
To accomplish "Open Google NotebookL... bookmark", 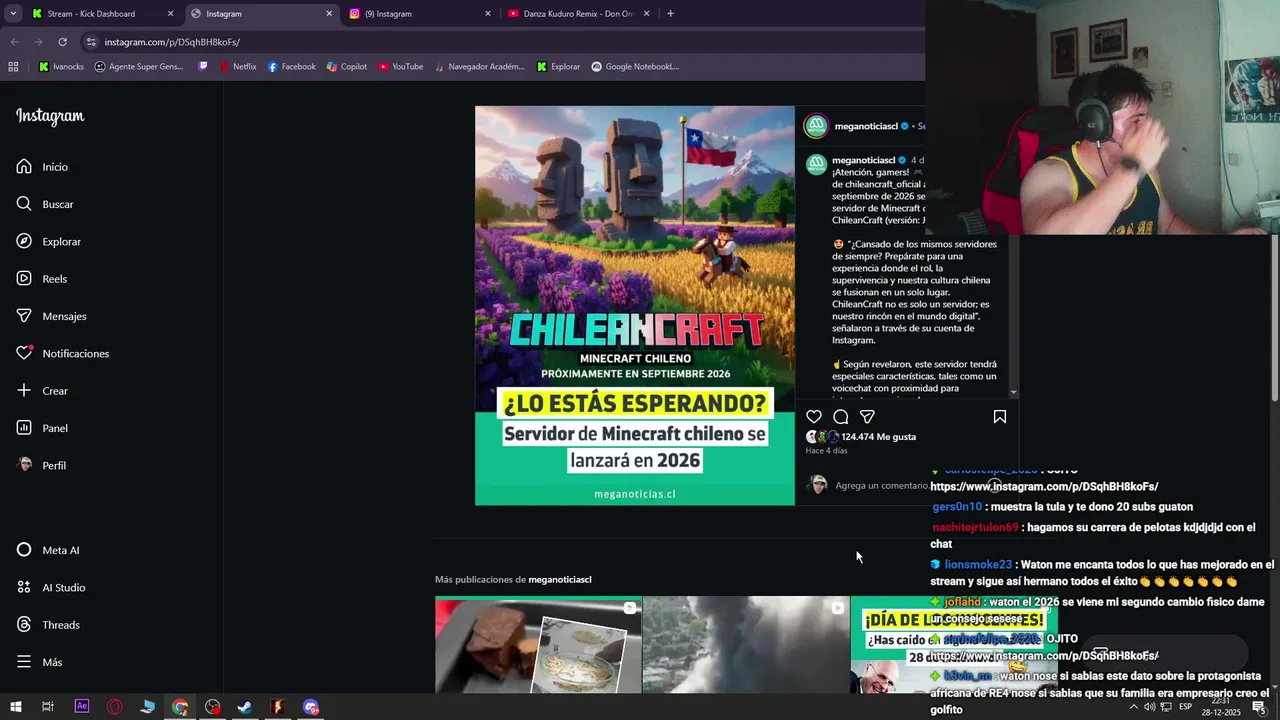I will point(635,67).
